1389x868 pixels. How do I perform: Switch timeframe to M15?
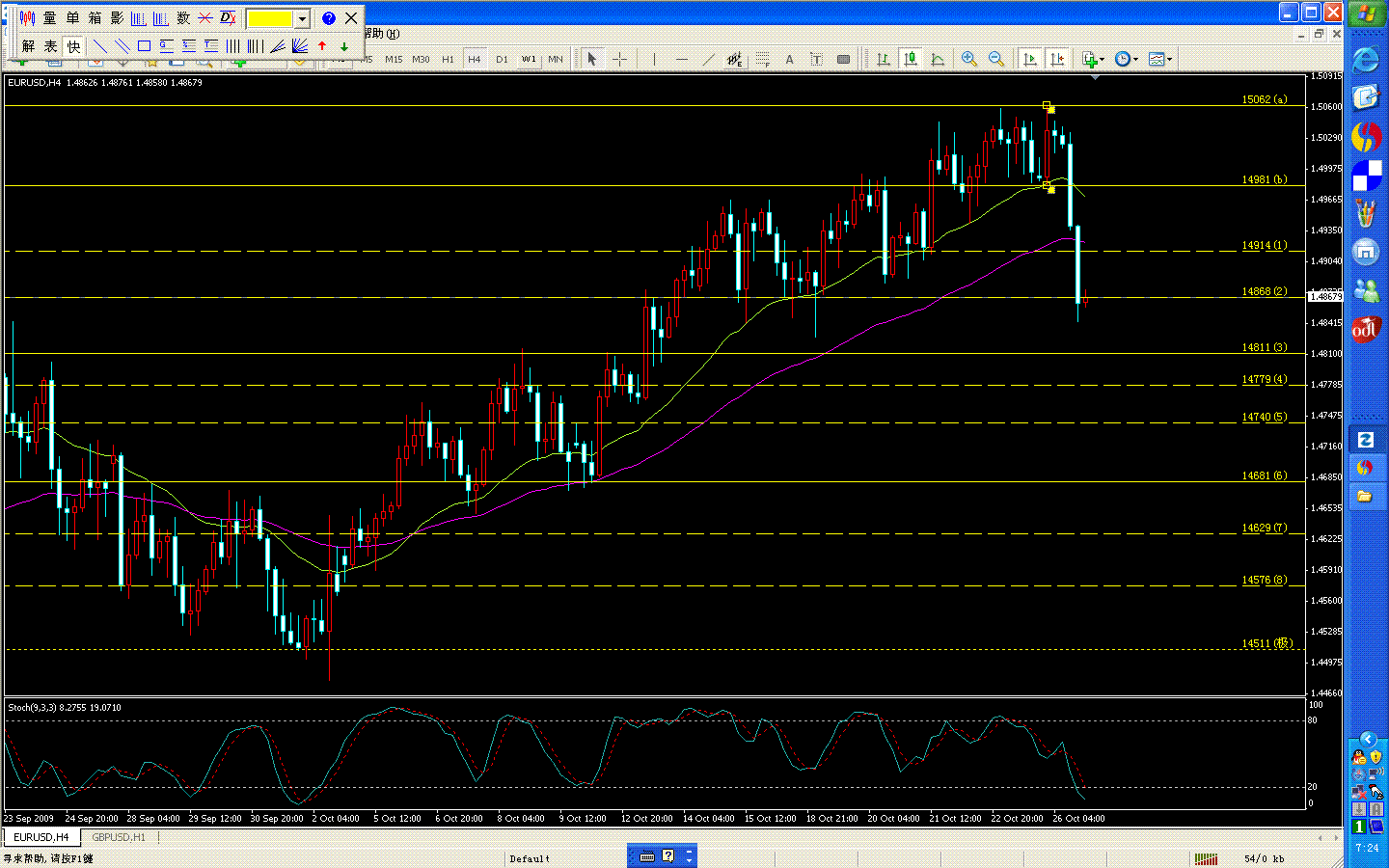(x=394, y=59)
